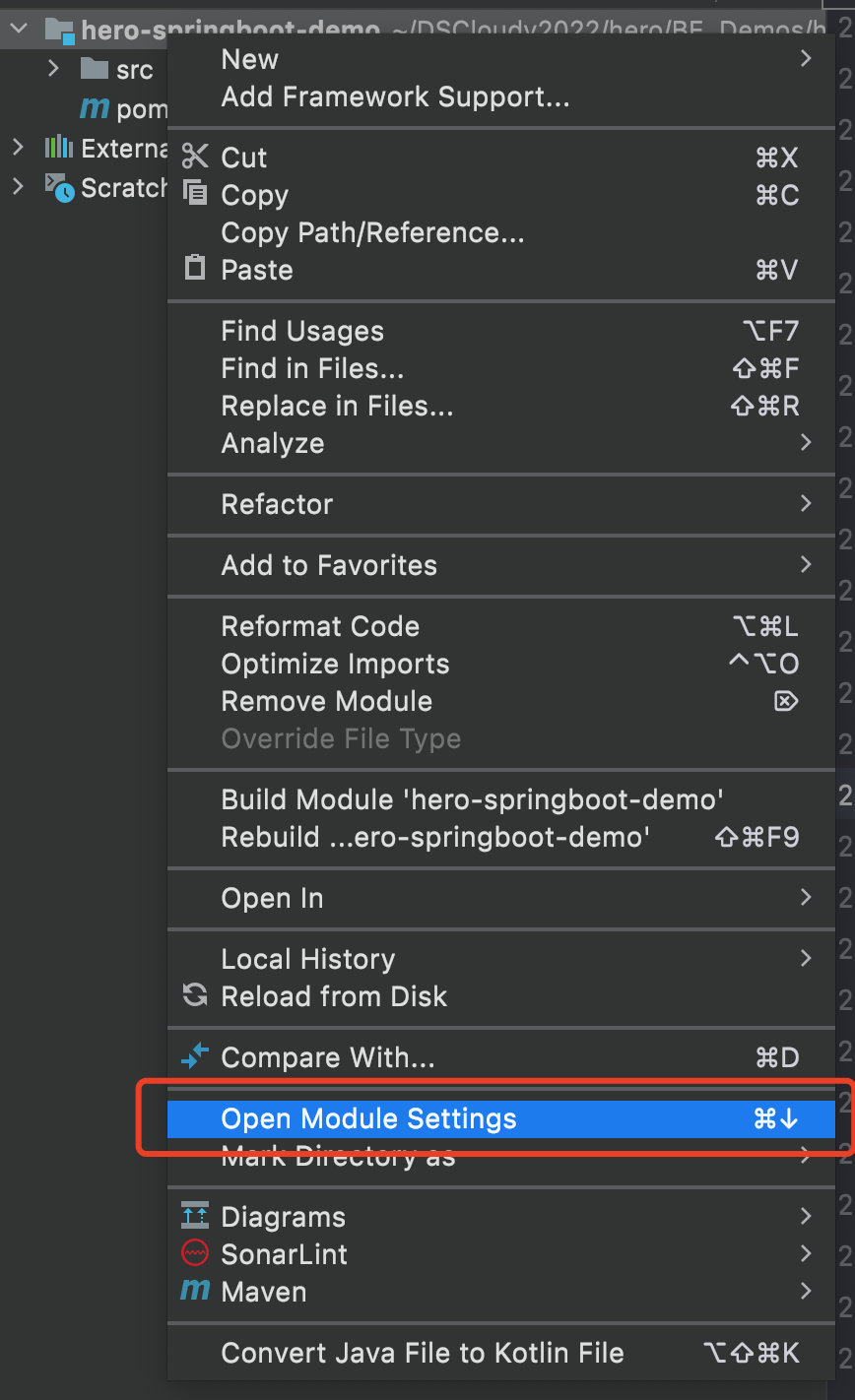Viewport: 855px width, 1400px height.
Task: Click the Reload from Disk refresh icon
Action: coord(195,995)
